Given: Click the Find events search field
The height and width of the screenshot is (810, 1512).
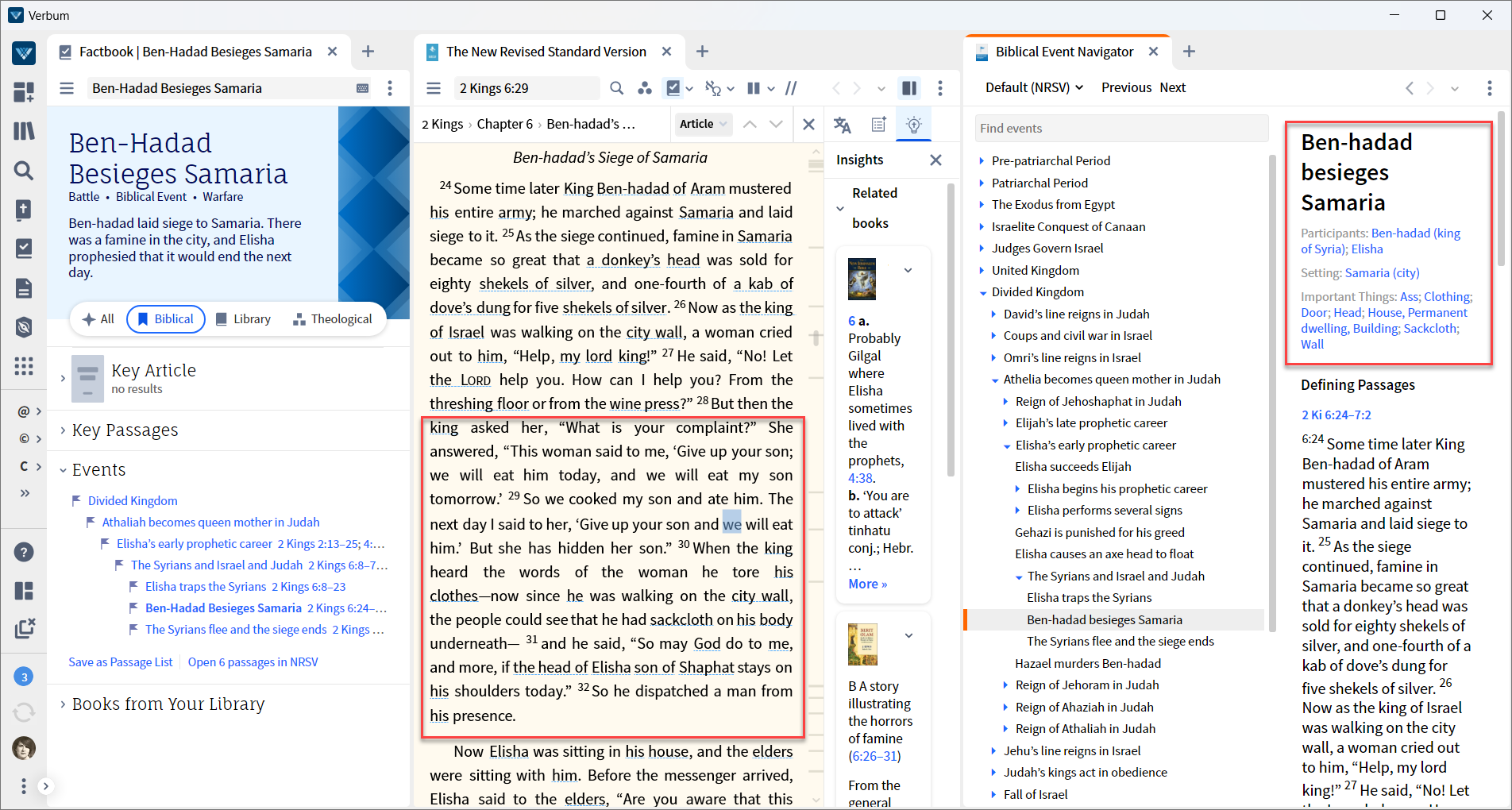Looking at the screenshot, I should point(1120,129).
